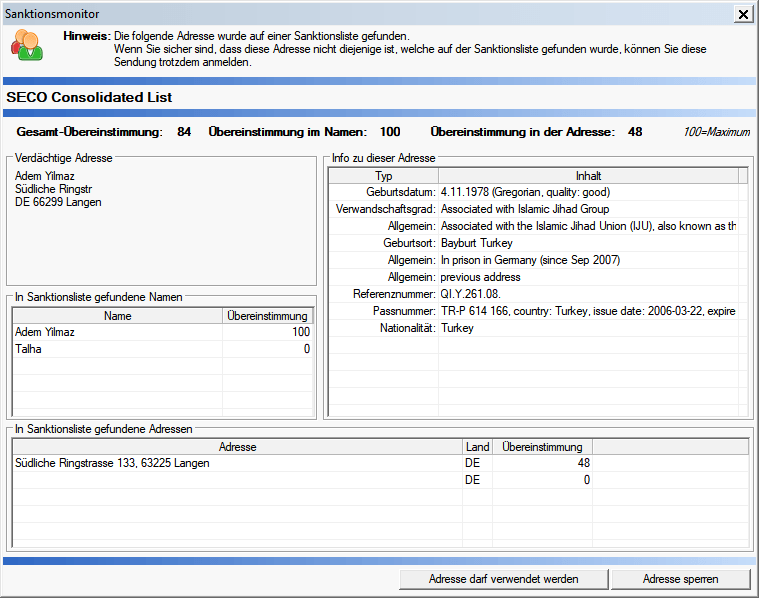
Task: Click suspicious address line 'DE 66299 Langen'
Action: click(58, 202)
